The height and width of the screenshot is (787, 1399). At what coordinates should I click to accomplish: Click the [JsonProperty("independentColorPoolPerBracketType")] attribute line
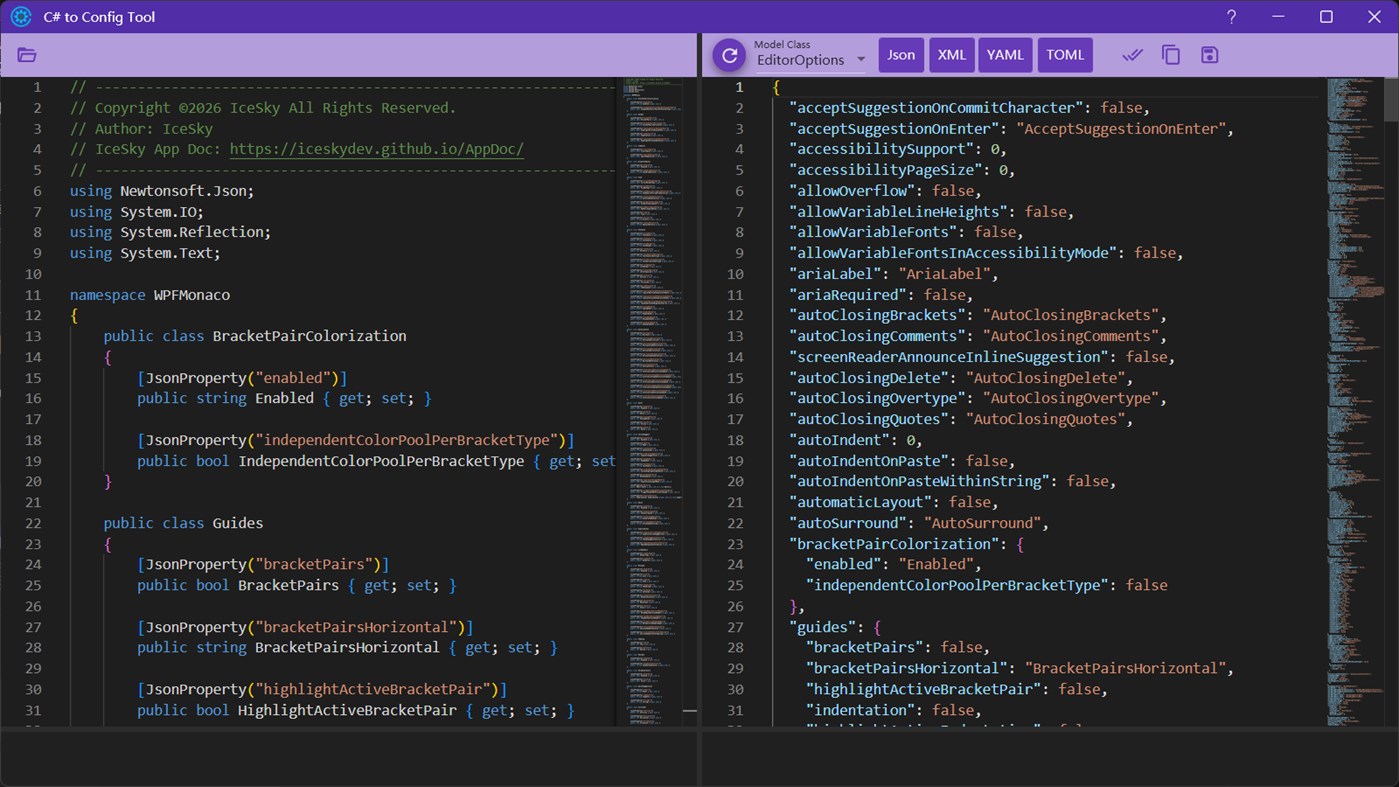[x=356, y=440]
